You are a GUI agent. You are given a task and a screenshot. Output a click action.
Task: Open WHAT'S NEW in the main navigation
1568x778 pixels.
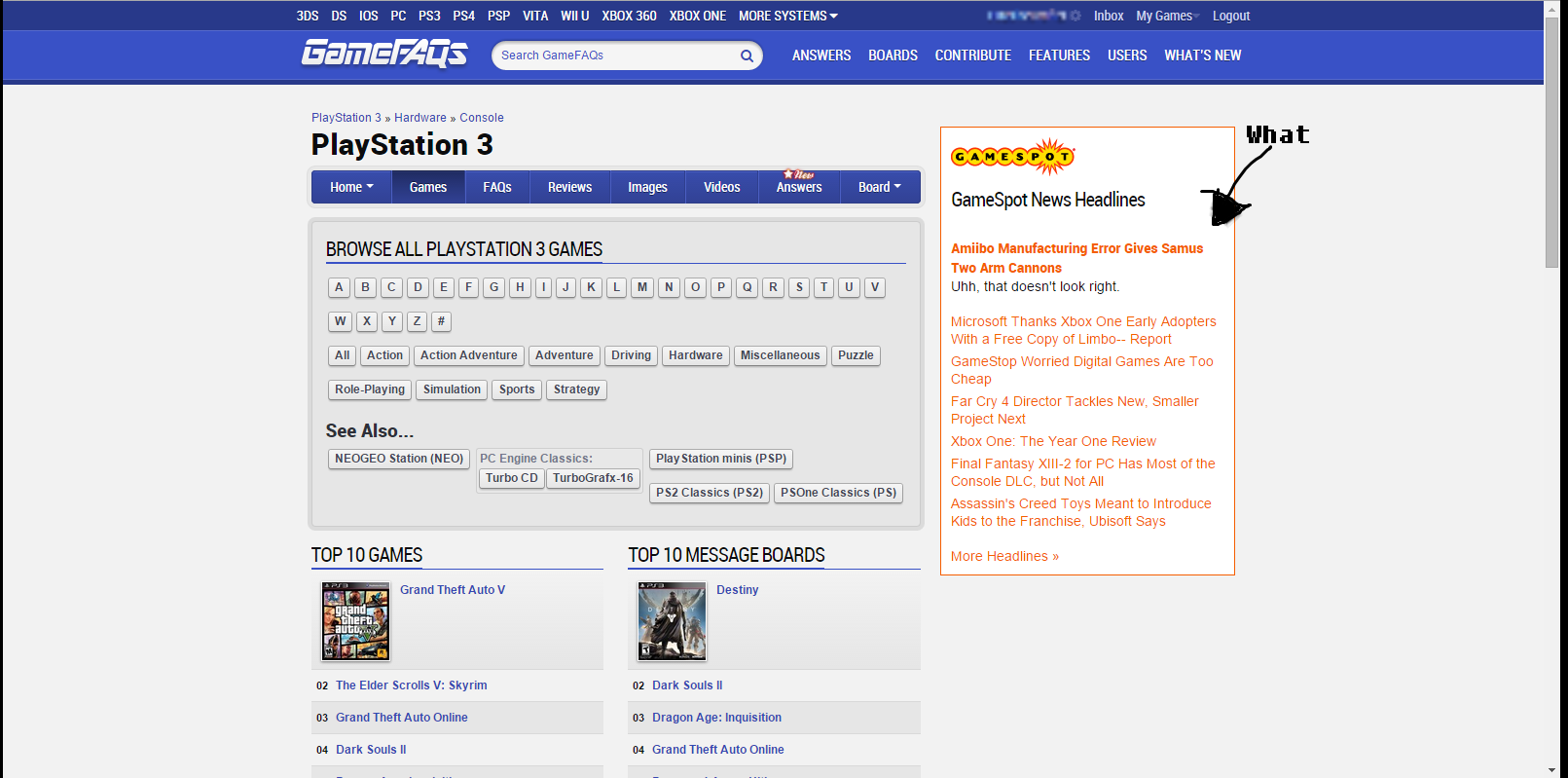1203,56
